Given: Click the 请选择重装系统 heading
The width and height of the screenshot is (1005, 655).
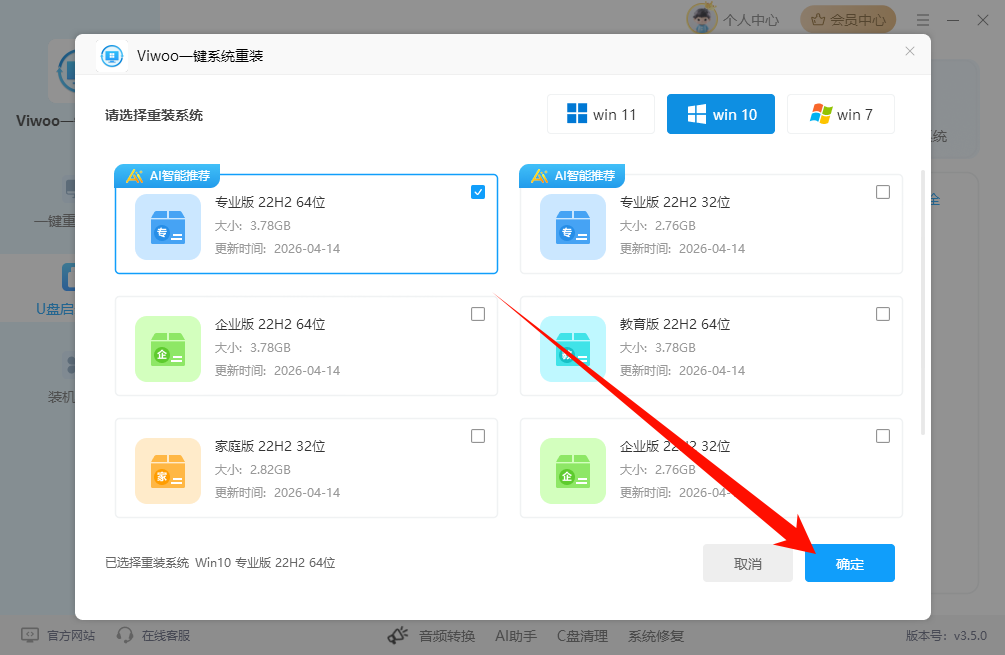Looking at the screenshot, I should tap(154, 115).
